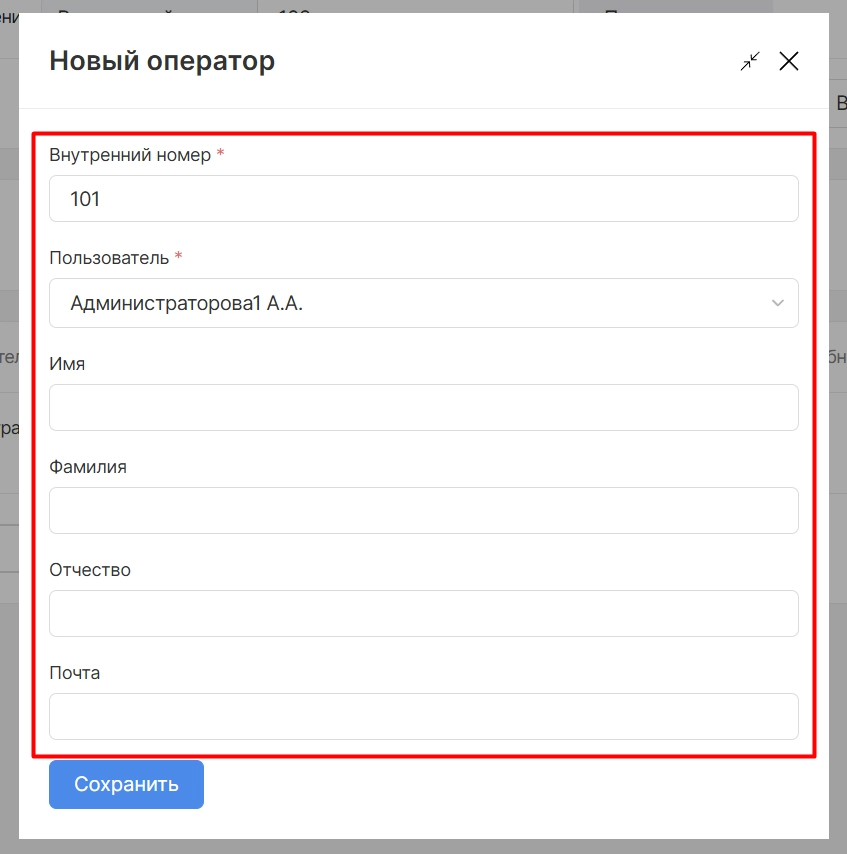Click the "Внутренний номер" field containing 101

(x=423, y=199)
